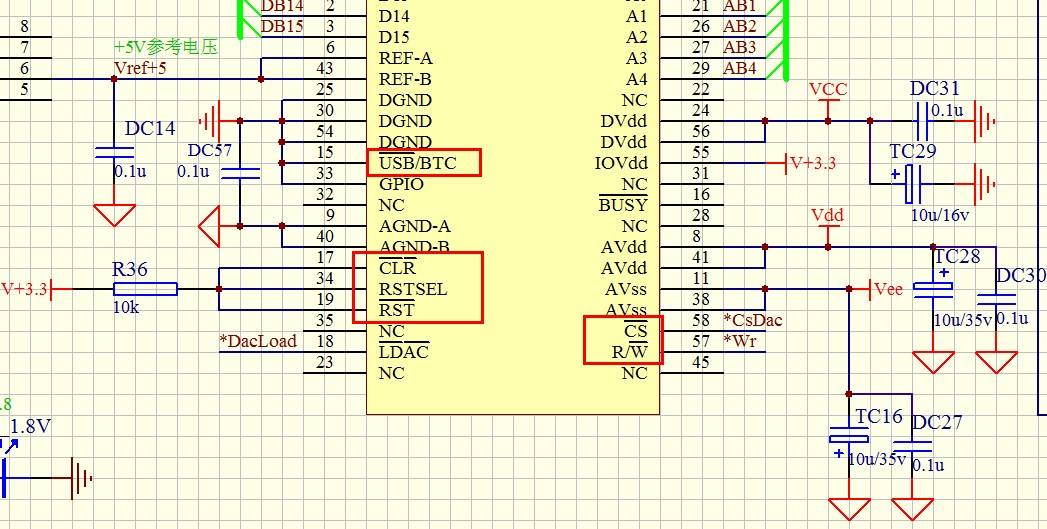Click the 0.1u value under DC27
Screen dimensions: 1047x529
pos(928,466)
